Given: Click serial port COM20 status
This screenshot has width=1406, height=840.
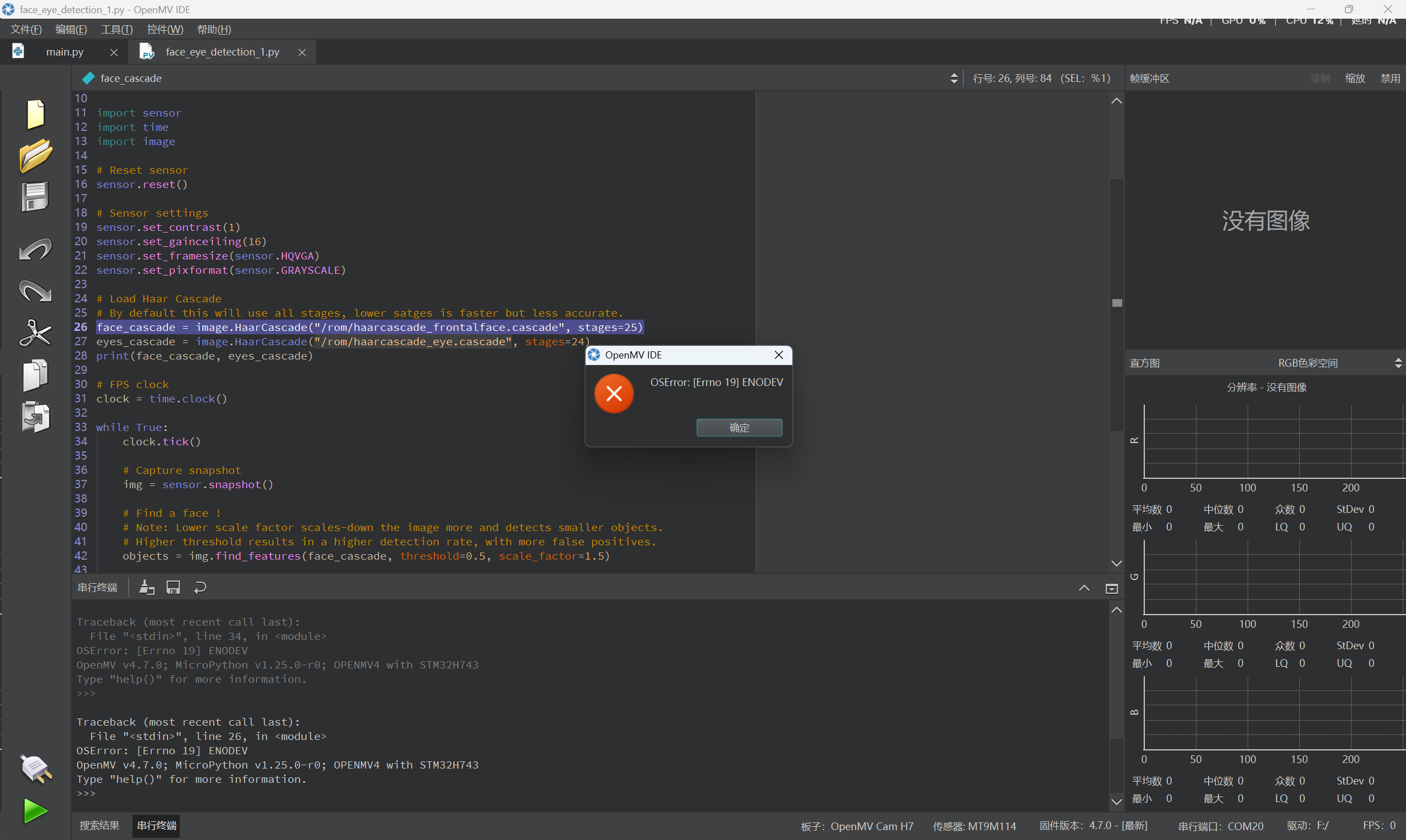Looking at the screenshot, I should coord(1220,826).
